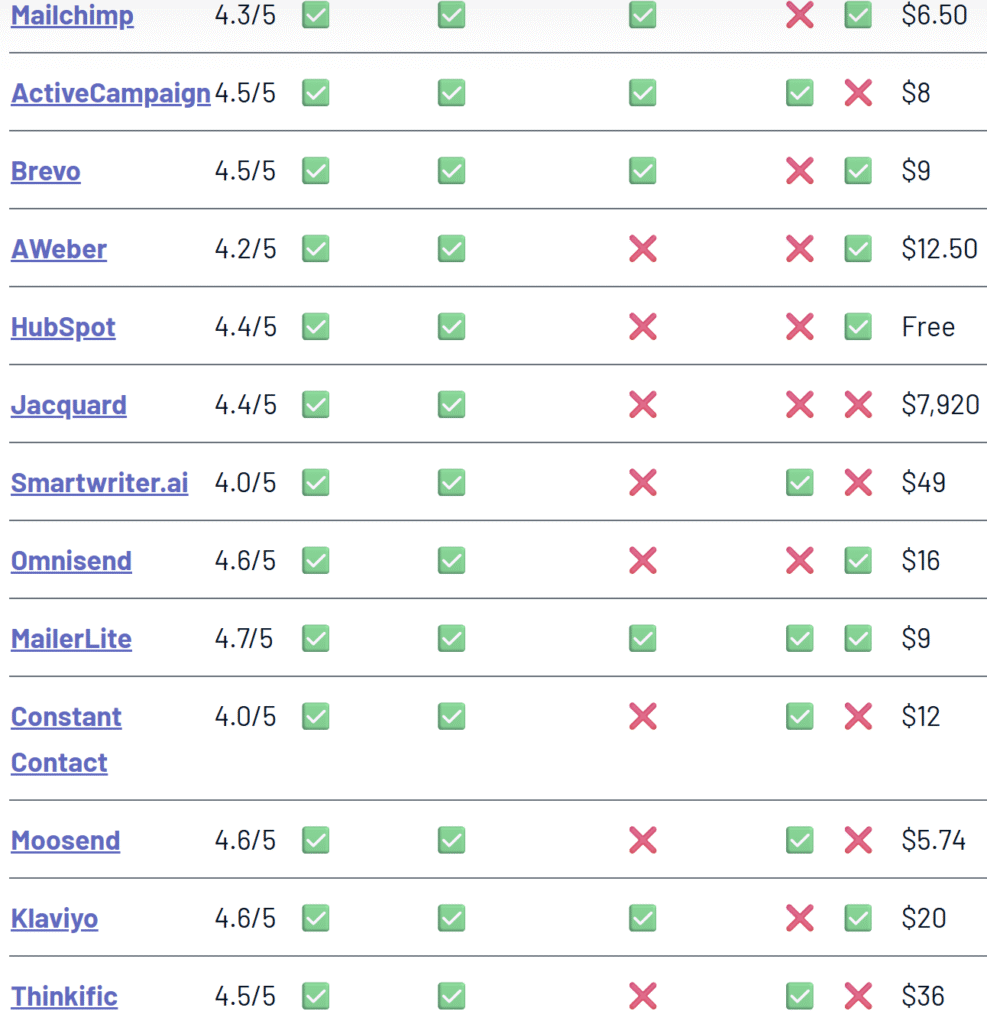This screenshot has width=987, height=1024.
Task: Open the Smartwriter.ai link
Action: pyautogui.click(x=99, y=483)
